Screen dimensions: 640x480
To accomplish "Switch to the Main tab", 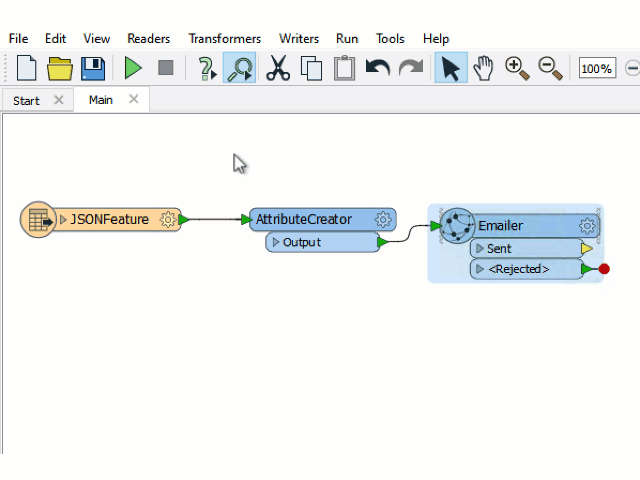I will [x=101, y=100].
